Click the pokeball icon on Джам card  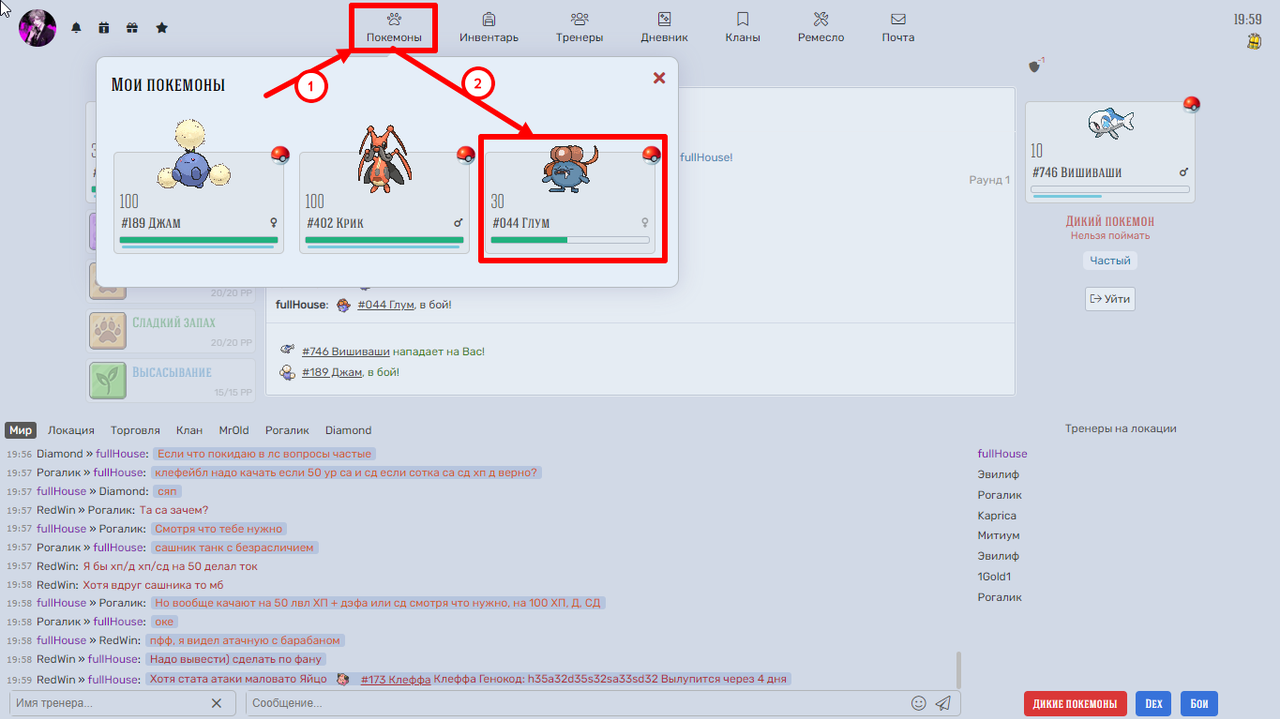tap(281, 154)
